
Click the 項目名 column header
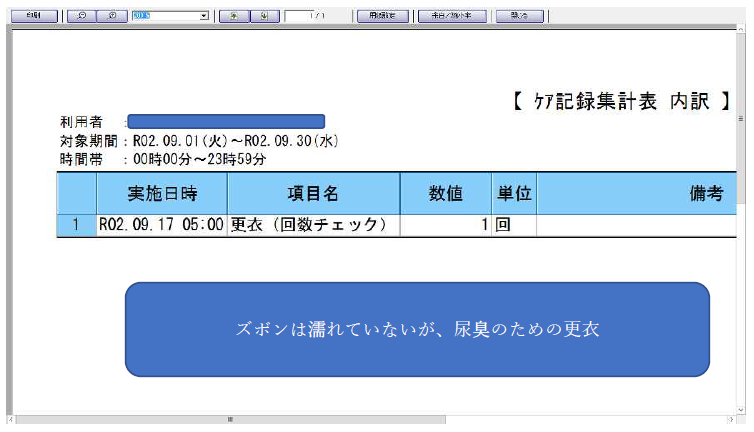click(313, 194)
